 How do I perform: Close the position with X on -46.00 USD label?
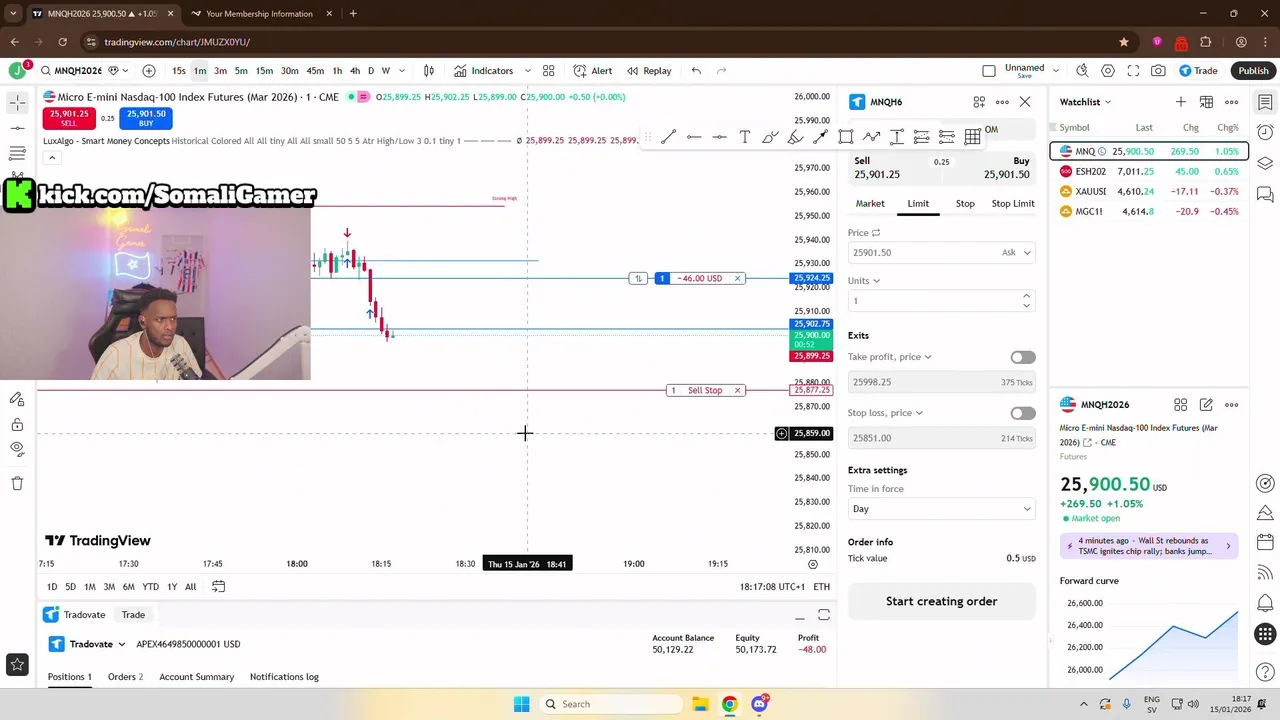(x=737, y=278)
